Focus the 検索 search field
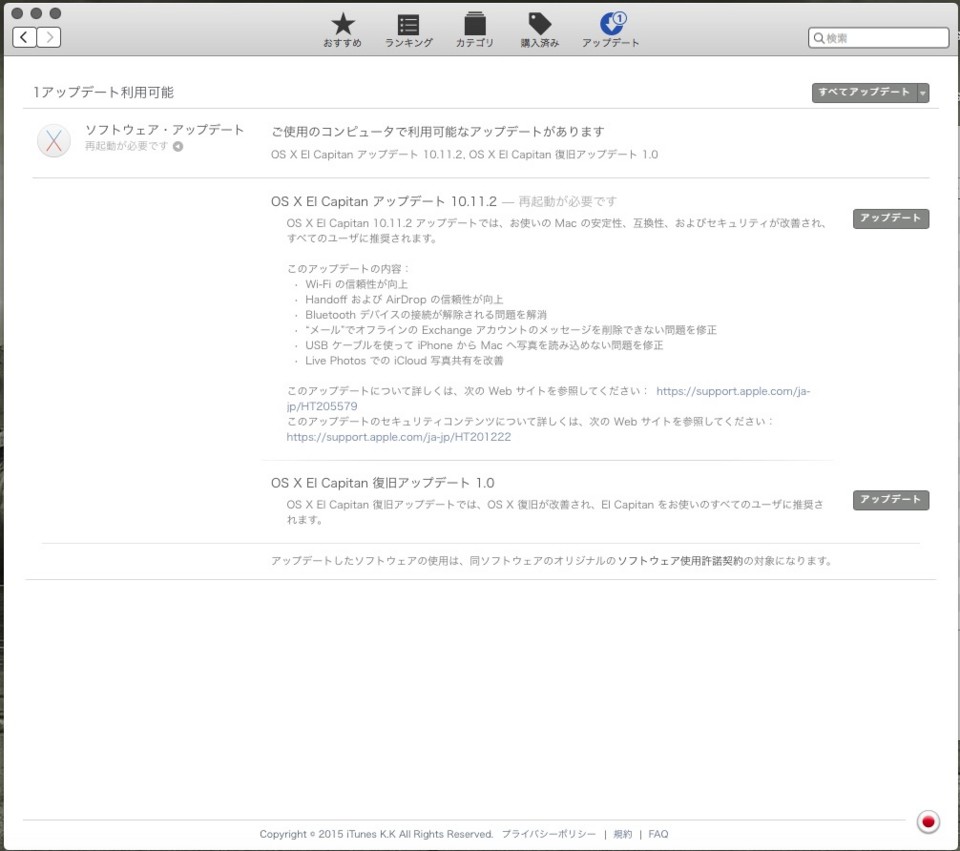This screenshot has width=960, height=851. coord(879,38)
